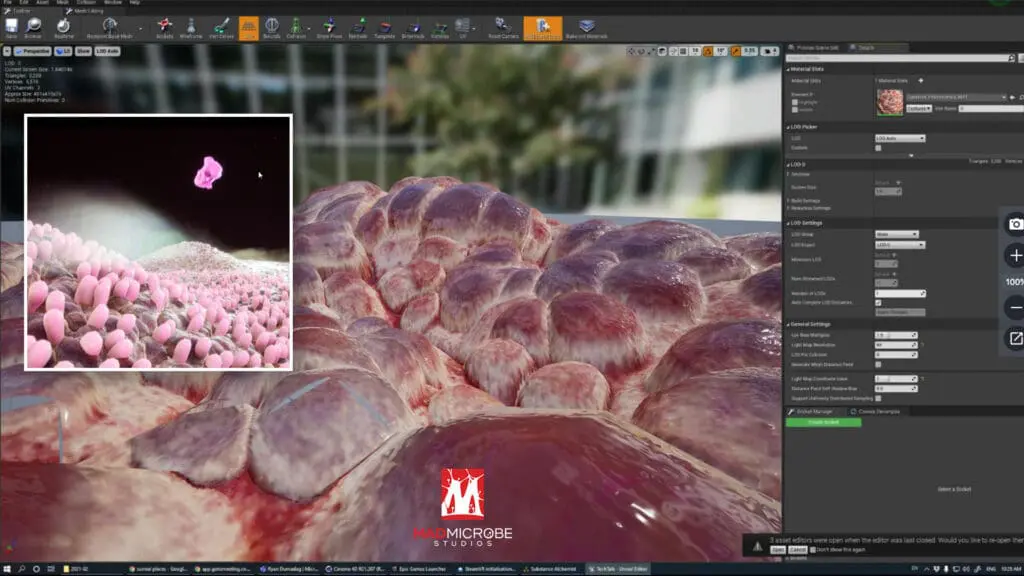
Task: Toggle the Normals toolbar icon
Action: [x=358, y=27]
